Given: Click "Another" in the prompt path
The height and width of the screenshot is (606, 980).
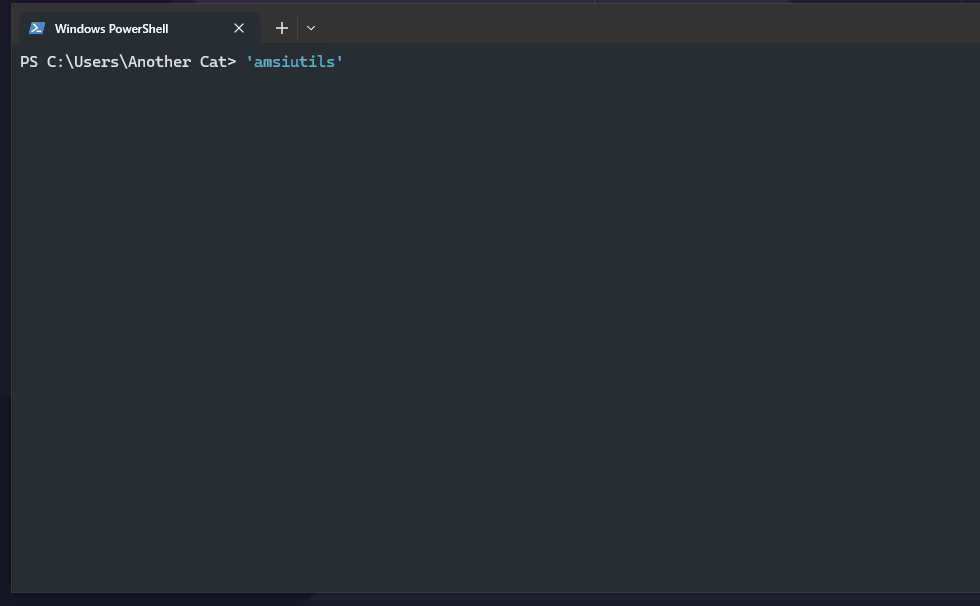Looking at the screenshot, I should coord(159,62).
